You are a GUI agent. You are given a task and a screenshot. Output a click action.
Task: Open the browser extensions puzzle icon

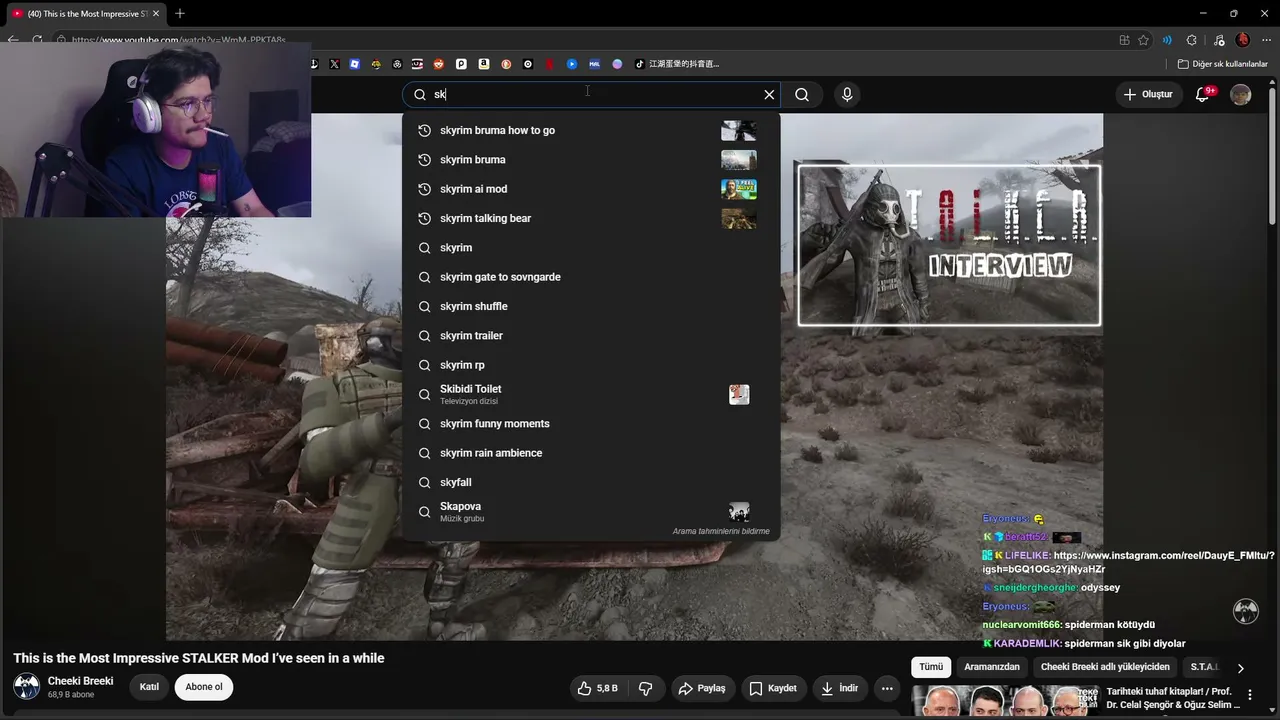[x=1191, y=40]
